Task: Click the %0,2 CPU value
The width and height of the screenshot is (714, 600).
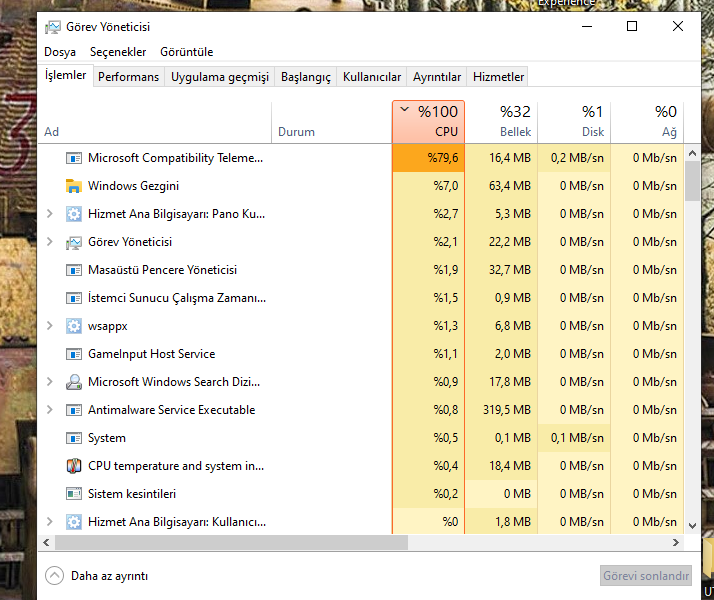Action: [445, 494]
